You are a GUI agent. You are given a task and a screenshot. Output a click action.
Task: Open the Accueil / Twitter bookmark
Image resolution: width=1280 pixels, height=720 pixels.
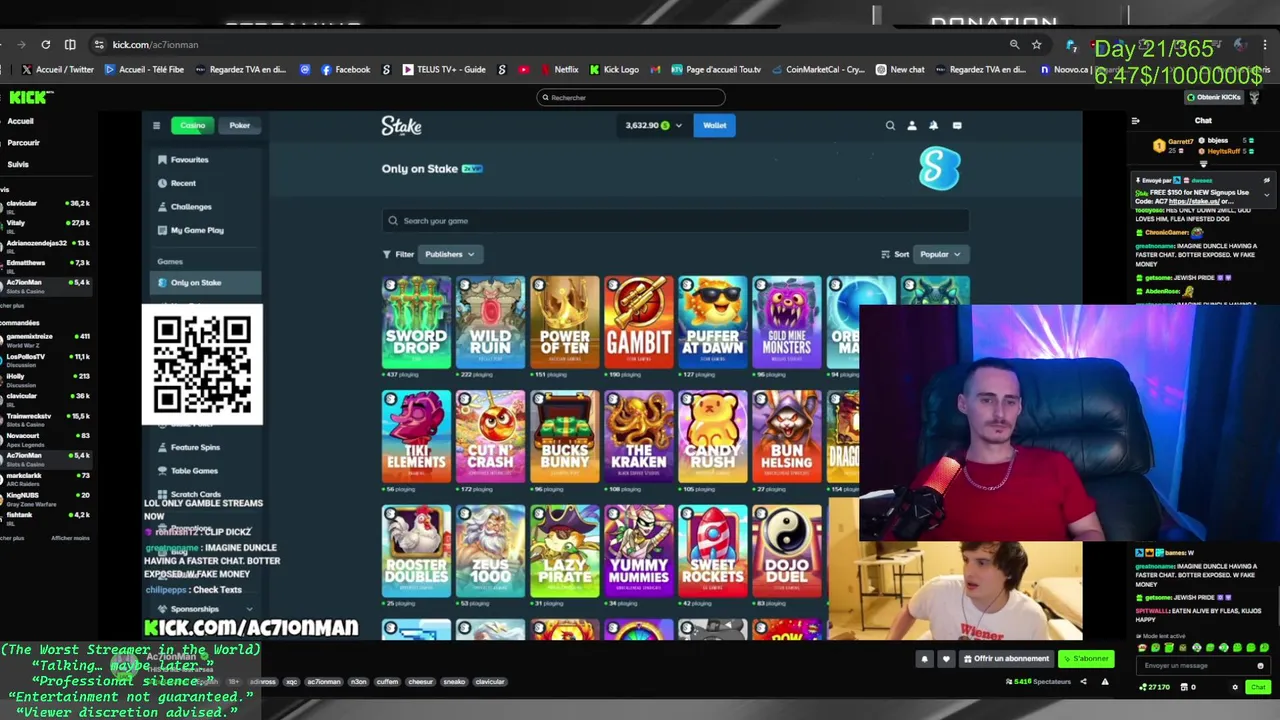pos(57,69)
